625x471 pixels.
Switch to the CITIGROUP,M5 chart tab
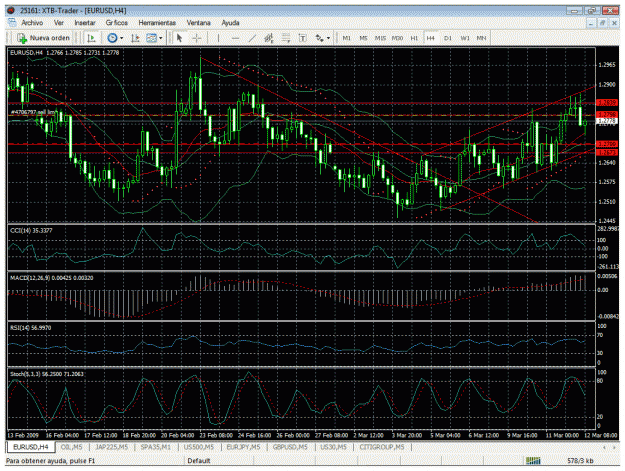(x=382, y=447)
